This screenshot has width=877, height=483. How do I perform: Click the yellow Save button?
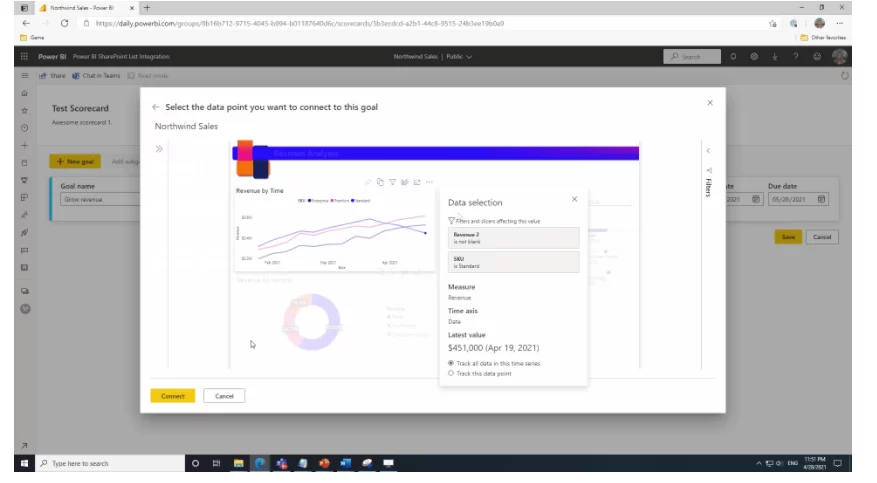click(788, 237)
